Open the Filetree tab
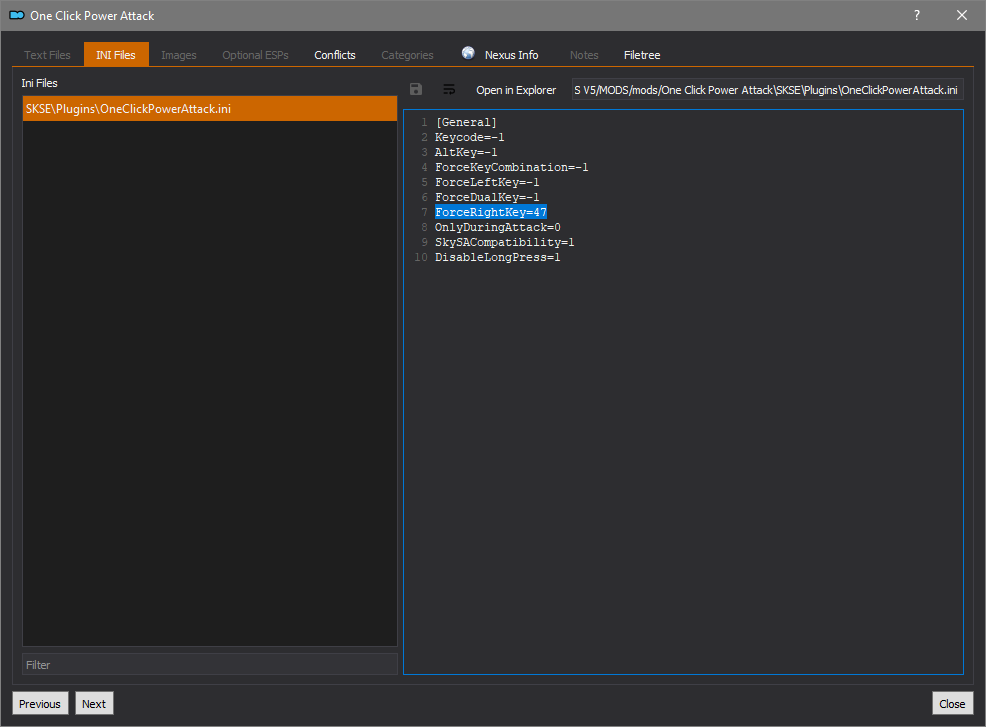The width and height of the screenshot is (986, 727). [x=642, y=55]
